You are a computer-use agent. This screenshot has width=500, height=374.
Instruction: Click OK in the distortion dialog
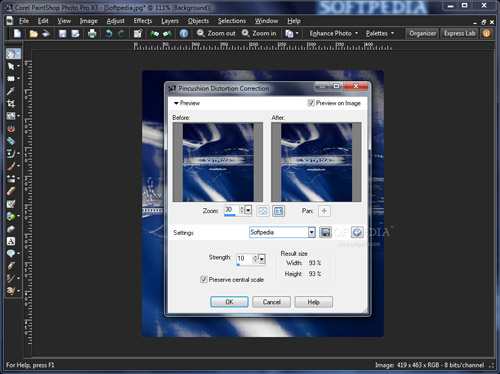[229, 302]
